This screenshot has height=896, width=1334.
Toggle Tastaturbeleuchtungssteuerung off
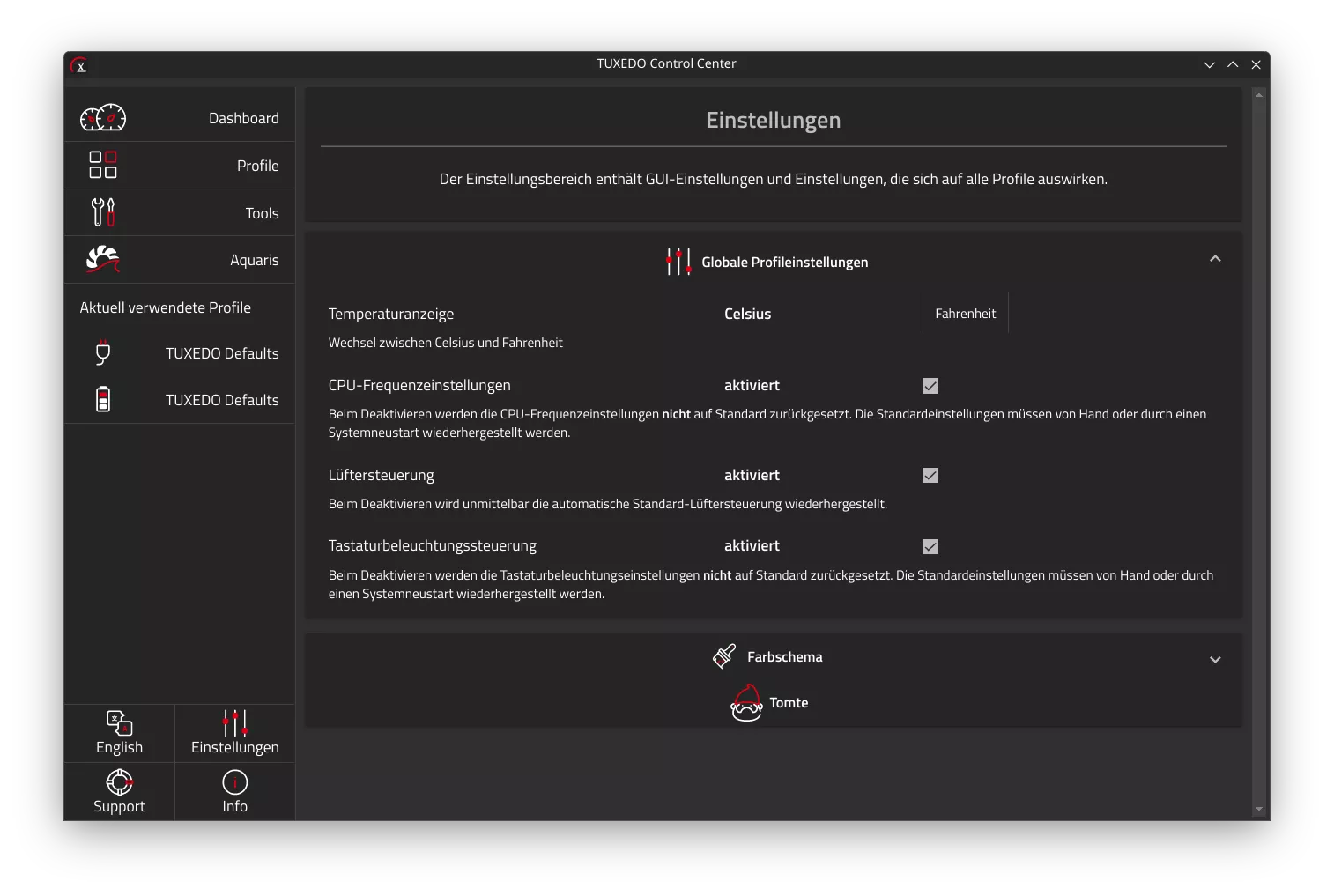pyautogui.click(x=930, y=546)
